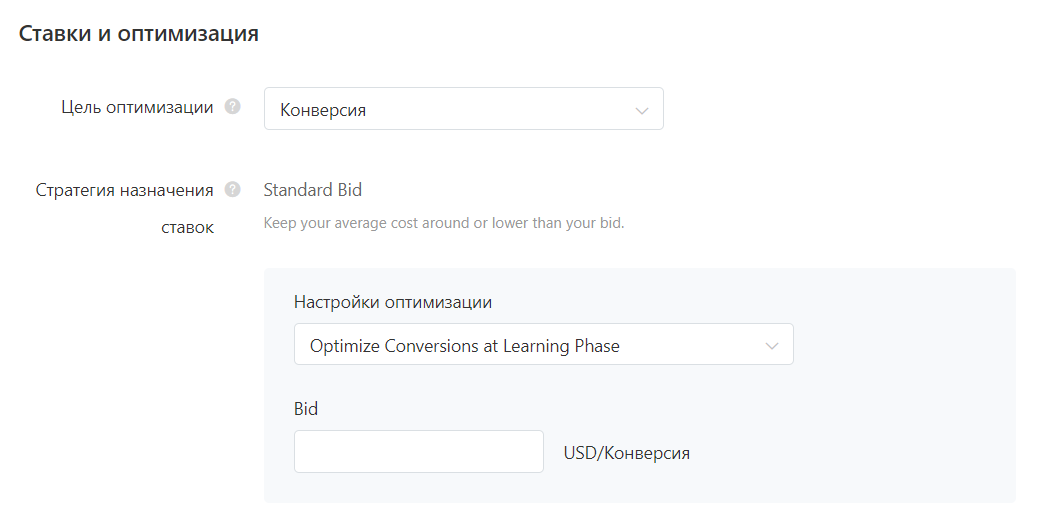1044x523 pixels.
Task: Focus the Bid input field
Action: click(418, 452)
